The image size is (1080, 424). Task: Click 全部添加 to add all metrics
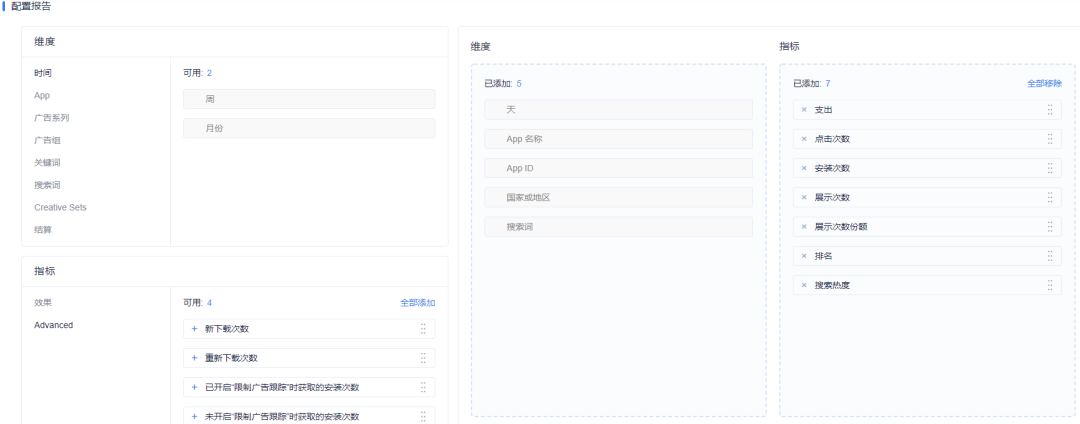[x=417, y=303]
